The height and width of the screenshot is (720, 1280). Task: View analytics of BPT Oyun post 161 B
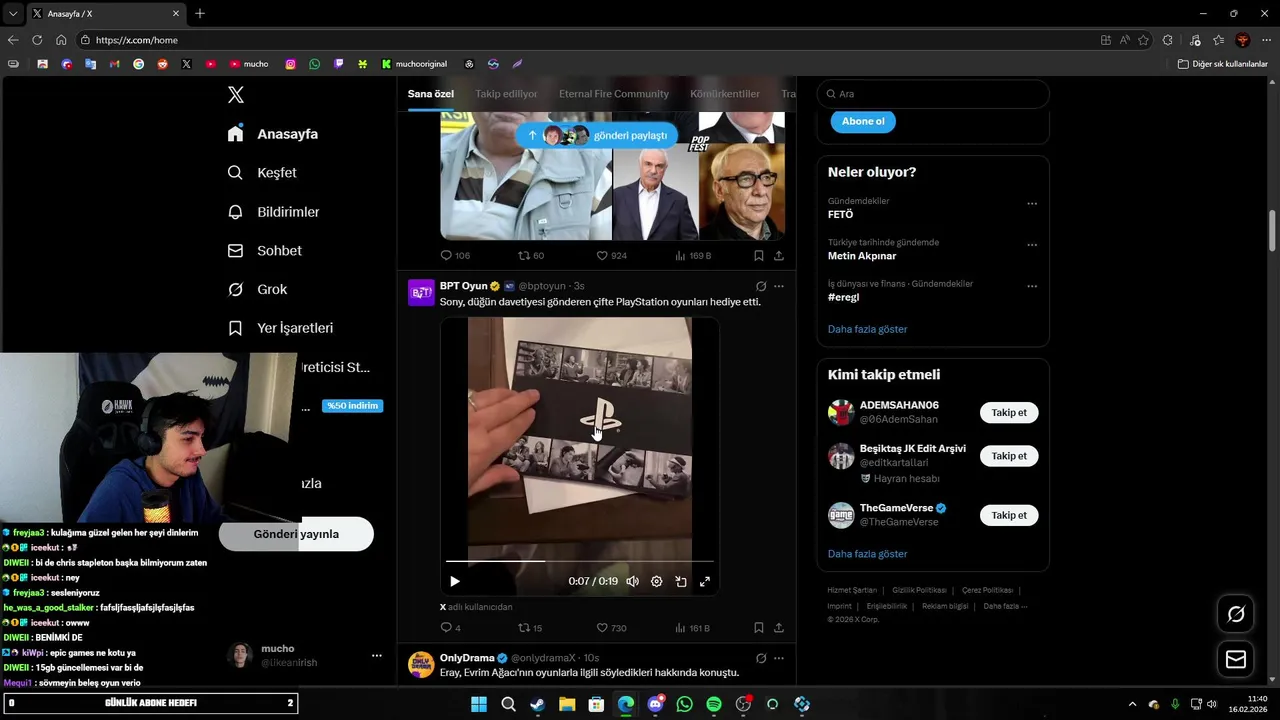[692, 628]
